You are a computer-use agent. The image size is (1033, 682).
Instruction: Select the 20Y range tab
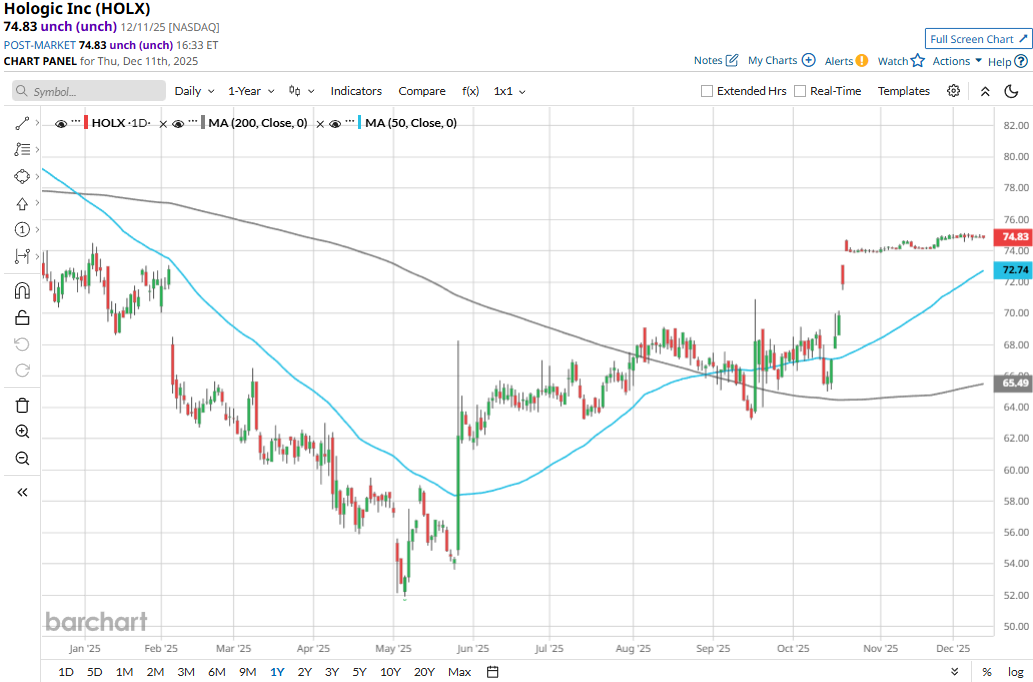[424, 671]
